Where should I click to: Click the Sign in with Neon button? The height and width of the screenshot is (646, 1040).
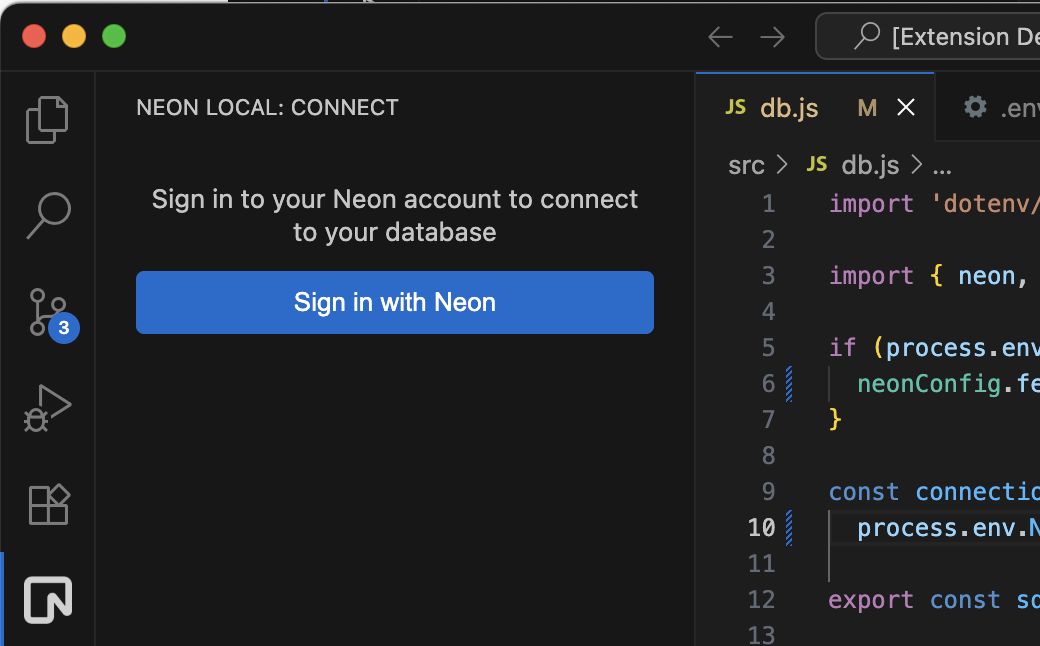click(395, 302)
